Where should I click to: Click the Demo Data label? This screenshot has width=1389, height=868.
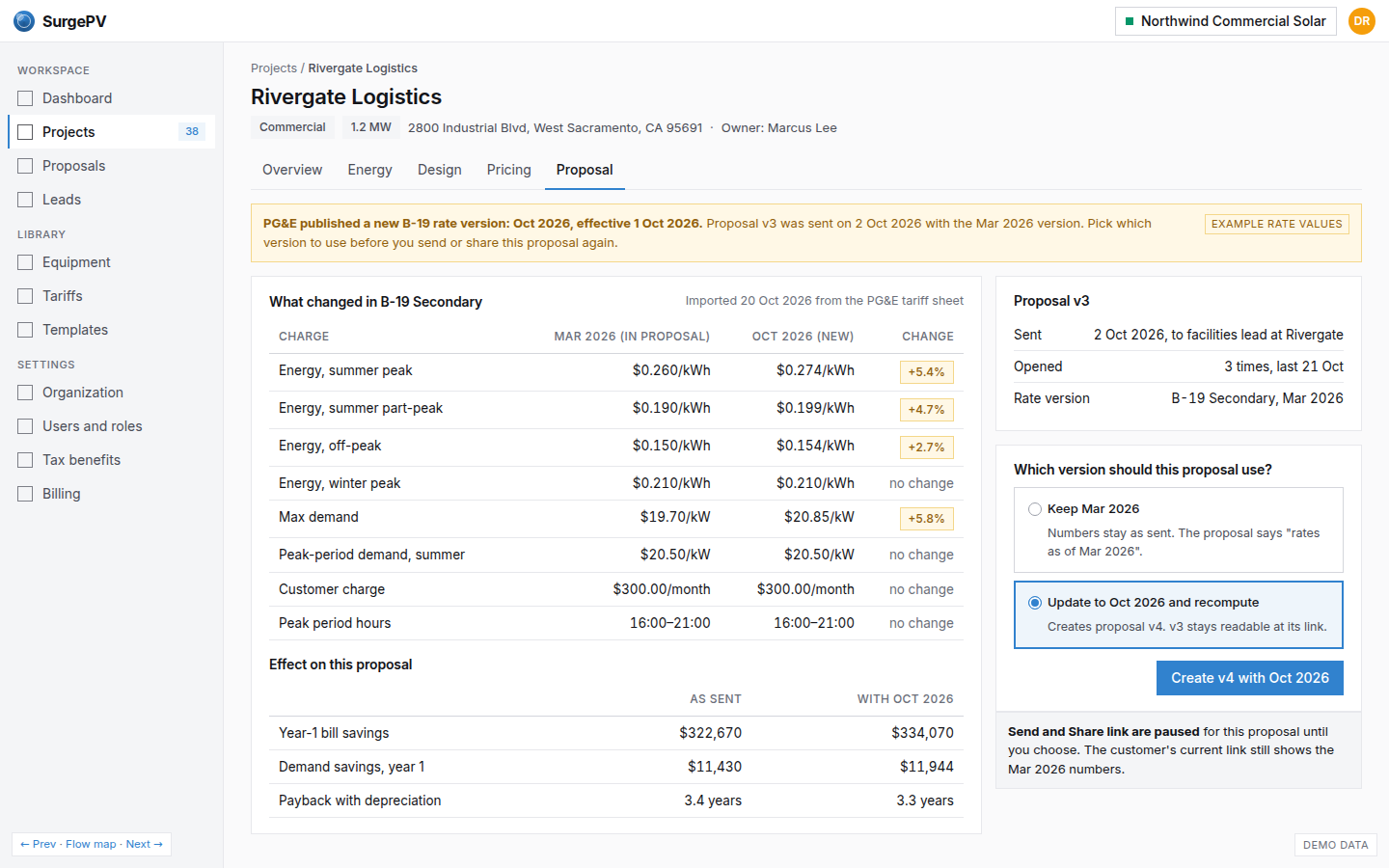[x=1336, y=845]
